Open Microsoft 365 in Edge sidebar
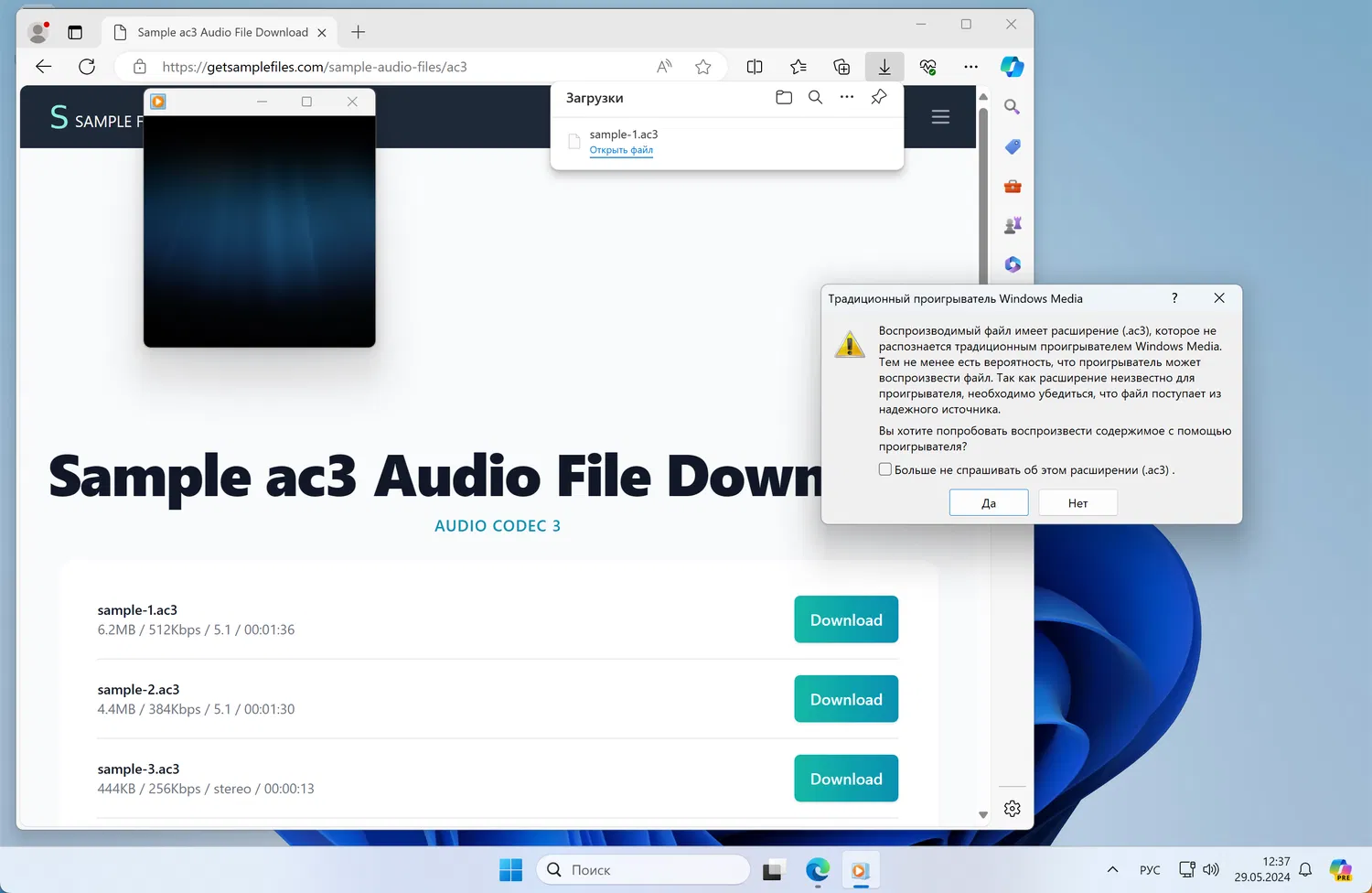Viewport: 1372px width, 893px height. pyautogui.click(x=1012, y=264)
